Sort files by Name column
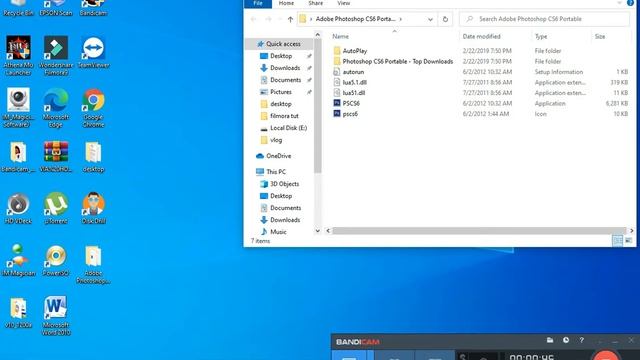640x360 pixels. tap(340, 37)
